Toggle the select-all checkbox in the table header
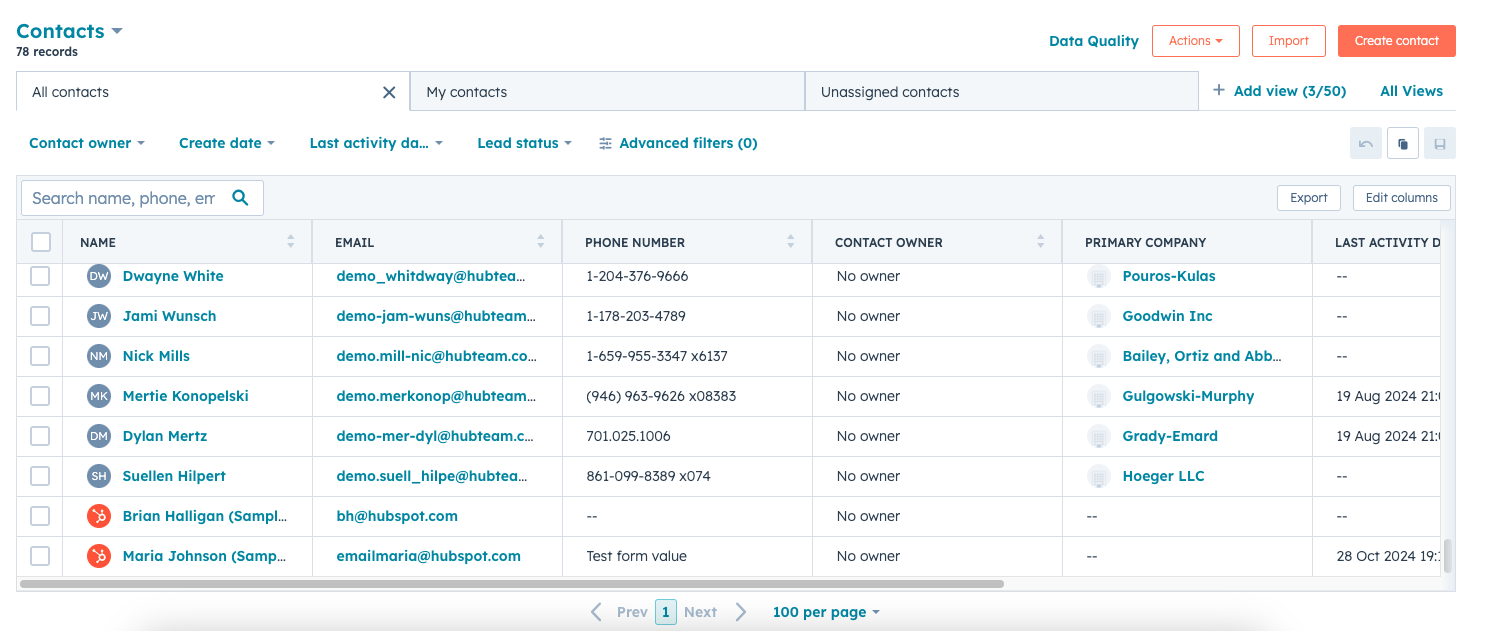The height and width of the screenshot is (631, 1485). coord(40,242)
